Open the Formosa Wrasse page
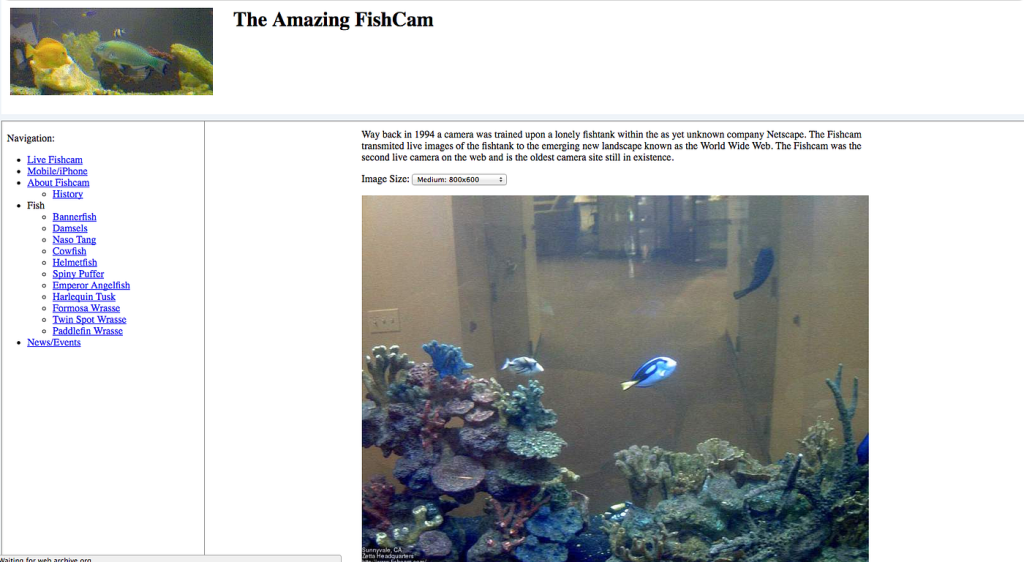The width and height of the screenshot is (1024, 562). point(86,308)
